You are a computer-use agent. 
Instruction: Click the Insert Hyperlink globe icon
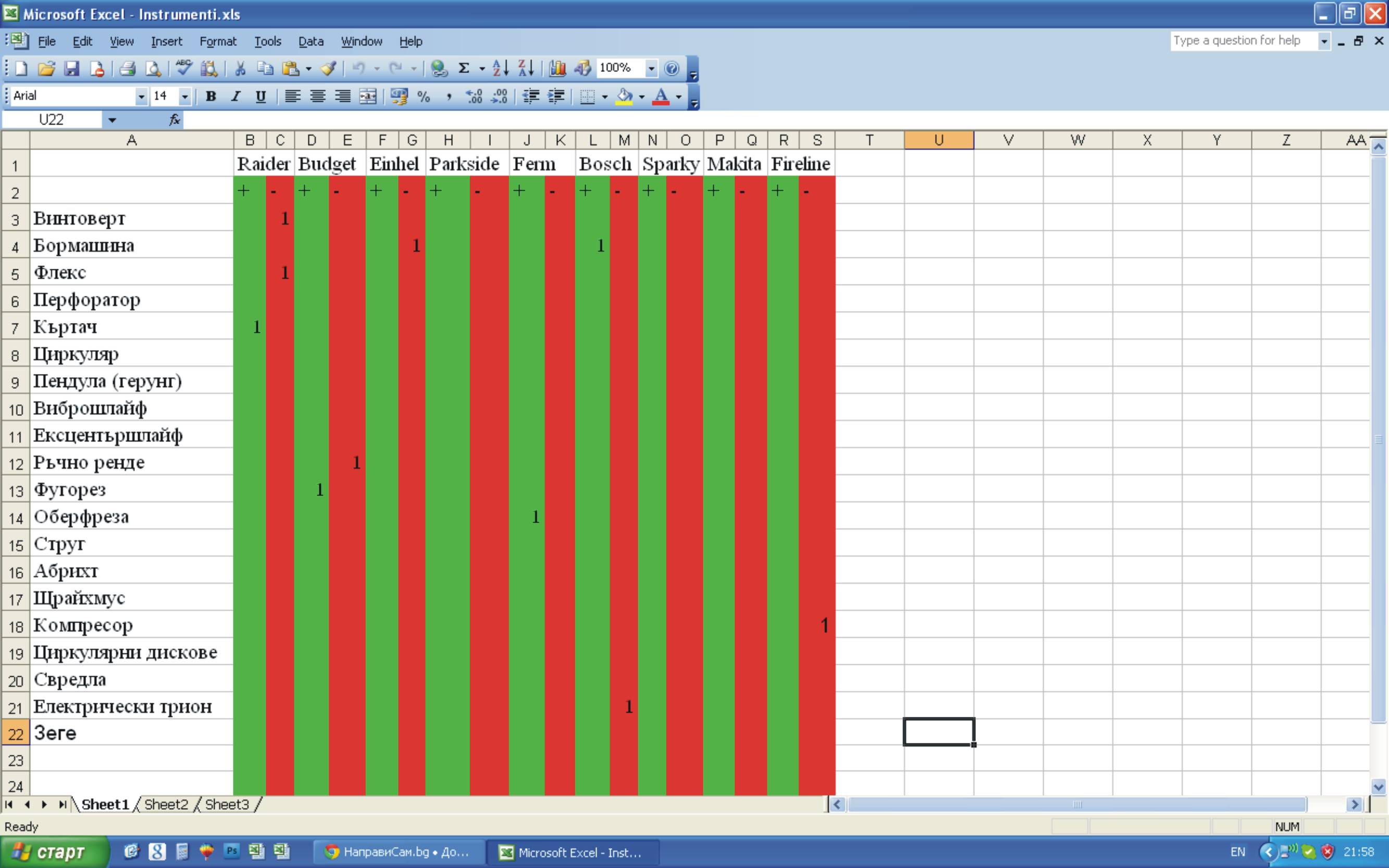click(439, 69)
